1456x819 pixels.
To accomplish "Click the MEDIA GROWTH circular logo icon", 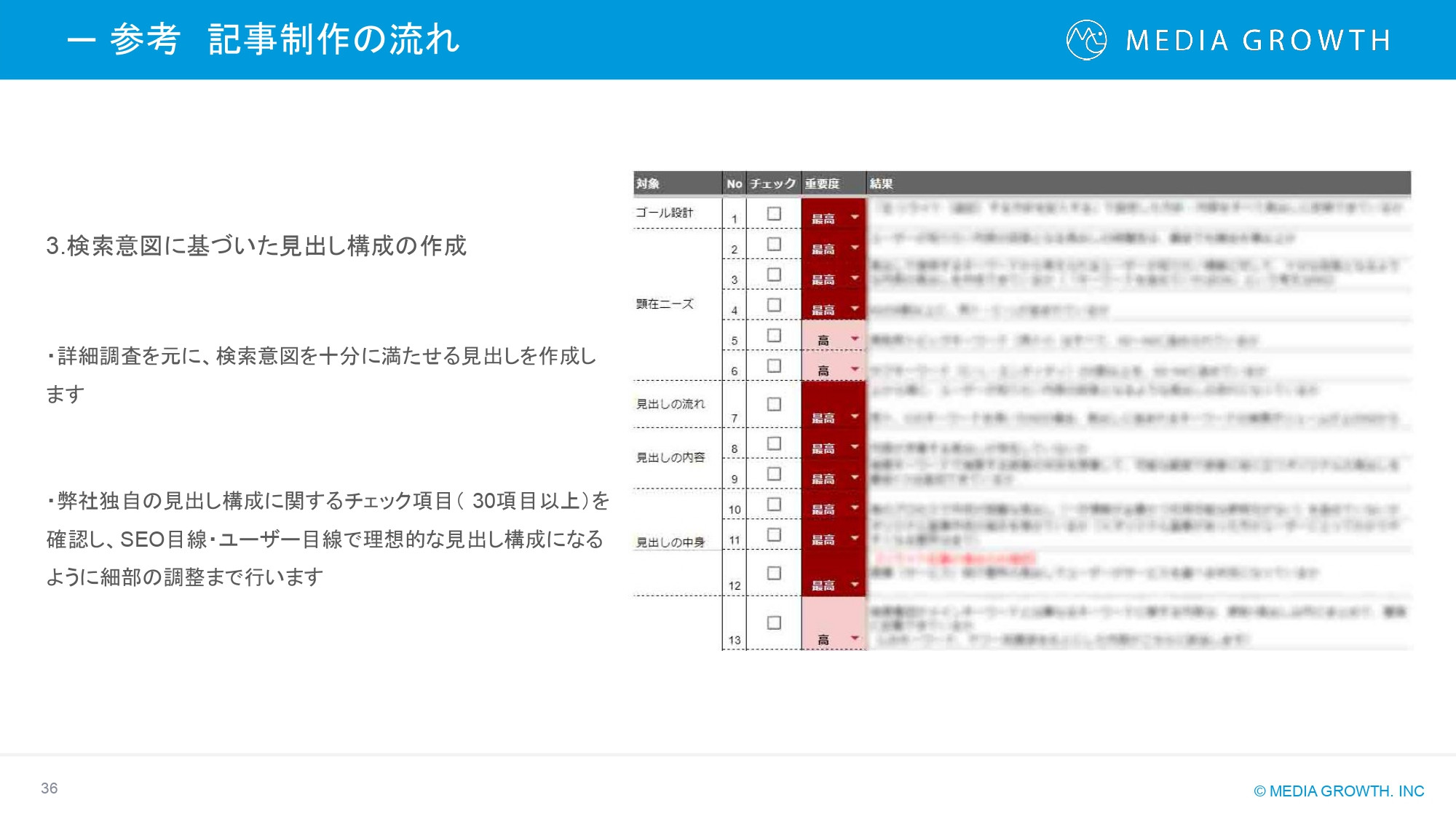I will 1088,41.
